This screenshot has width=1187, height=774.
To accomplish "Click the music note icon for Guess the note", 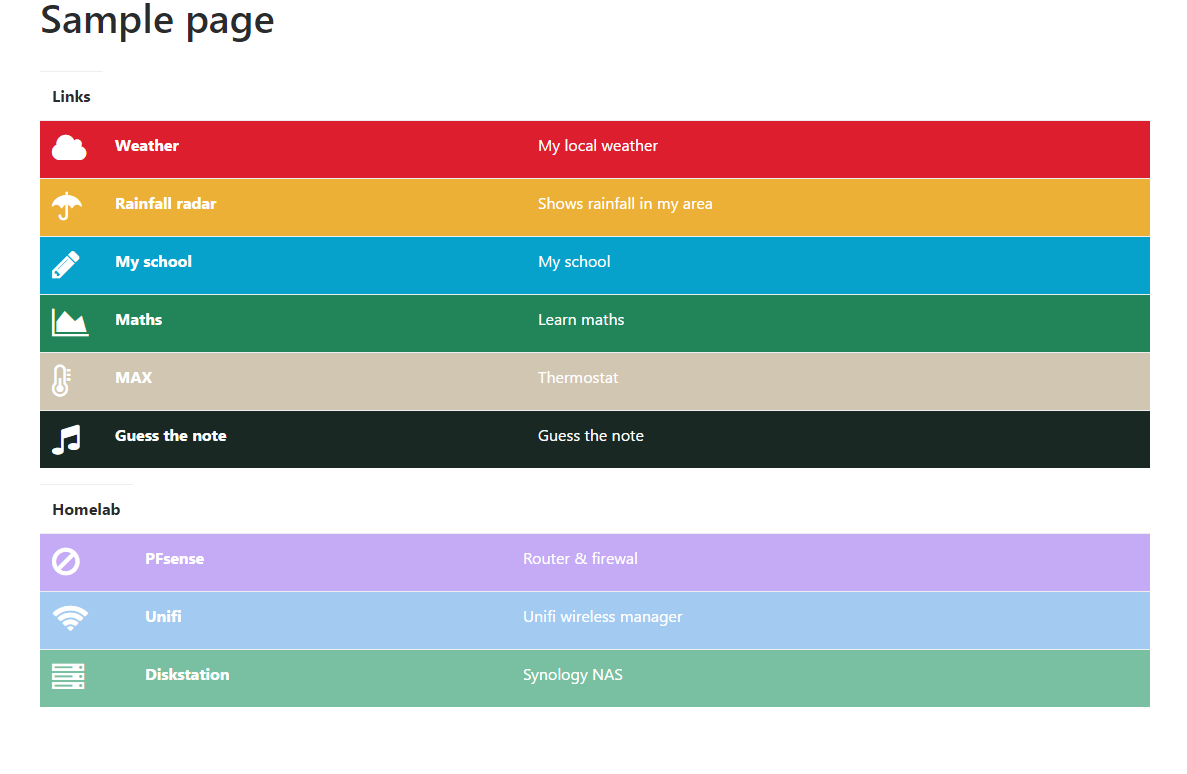I will point(66,439).
